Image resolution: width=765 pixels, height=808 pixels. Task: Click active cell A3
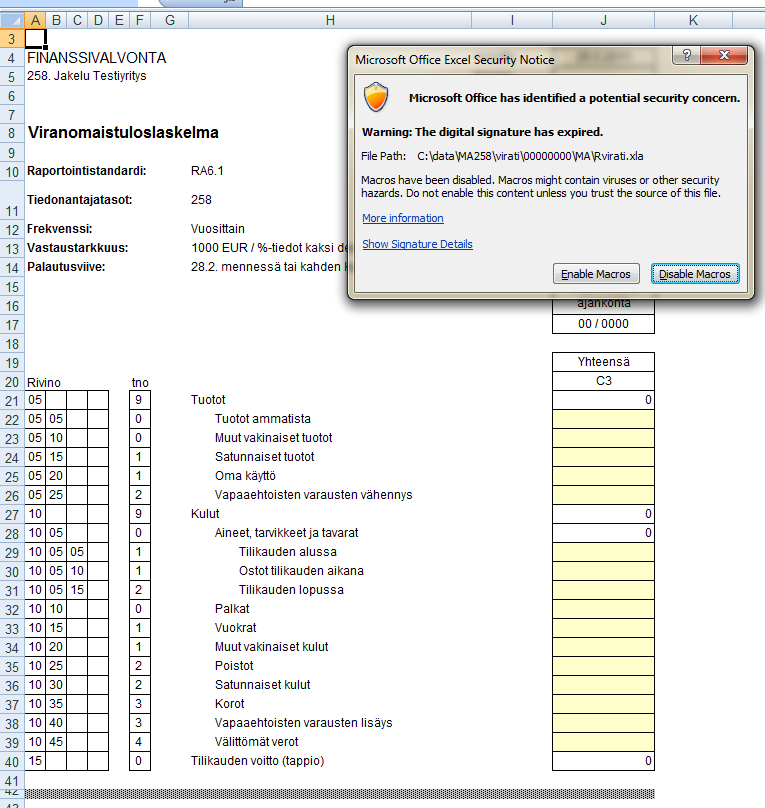tap(35, 39)
